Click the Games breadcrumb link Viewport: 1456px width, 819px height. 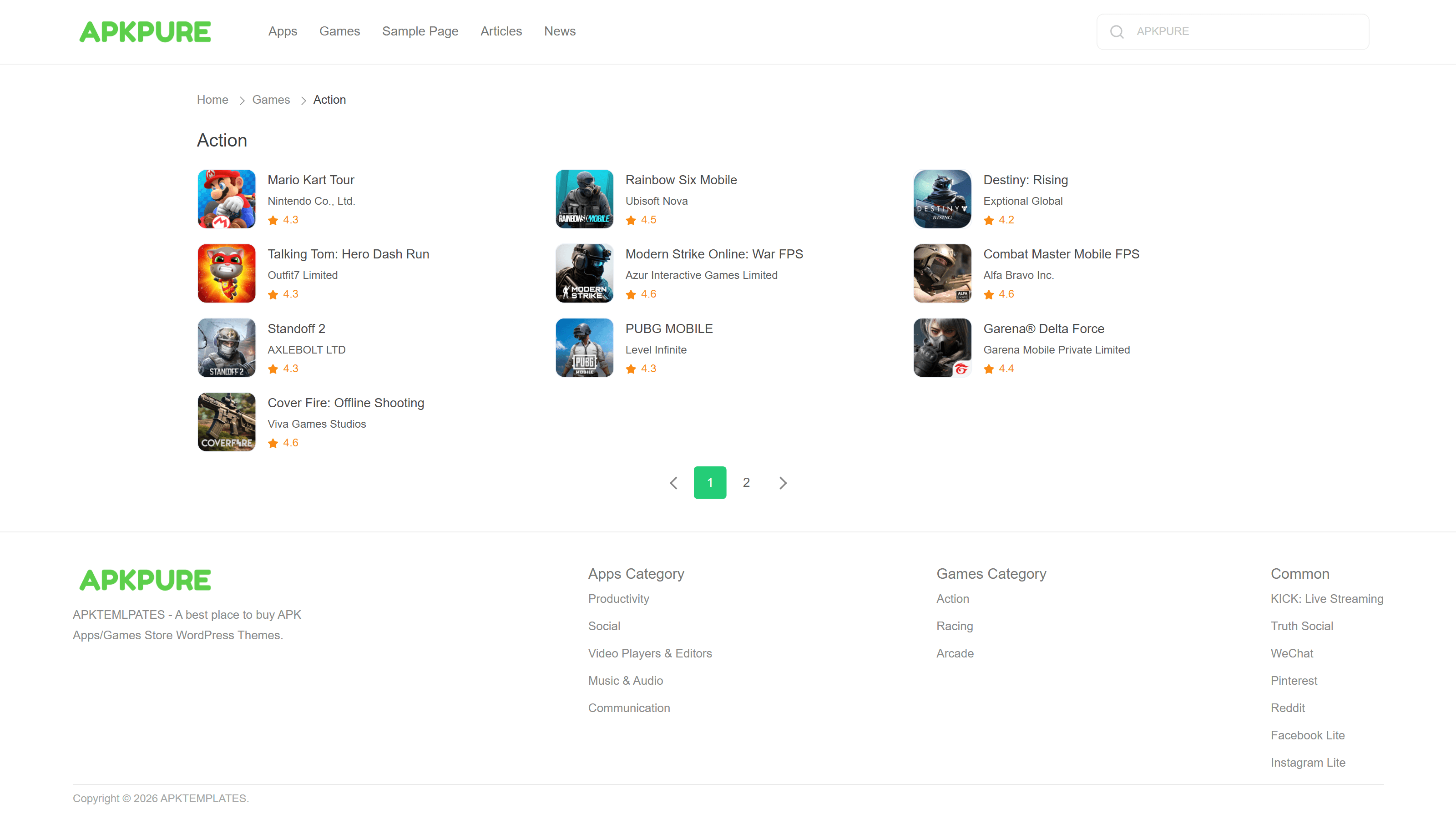[271, 100]
